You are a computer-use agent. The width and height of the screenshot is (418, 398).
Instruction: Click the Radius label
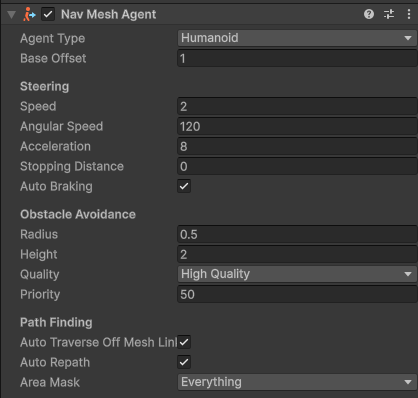tap(39, 234)
